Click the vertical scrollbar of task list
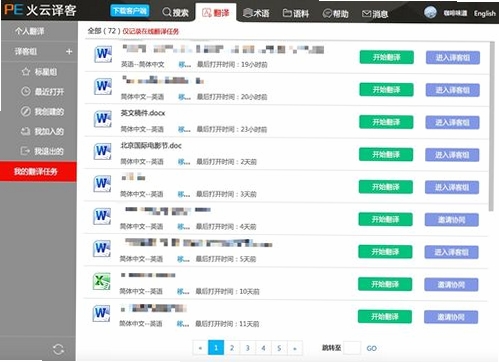This screenshot has width=499, height=362. pyautogui.click(x=491, y=126)
